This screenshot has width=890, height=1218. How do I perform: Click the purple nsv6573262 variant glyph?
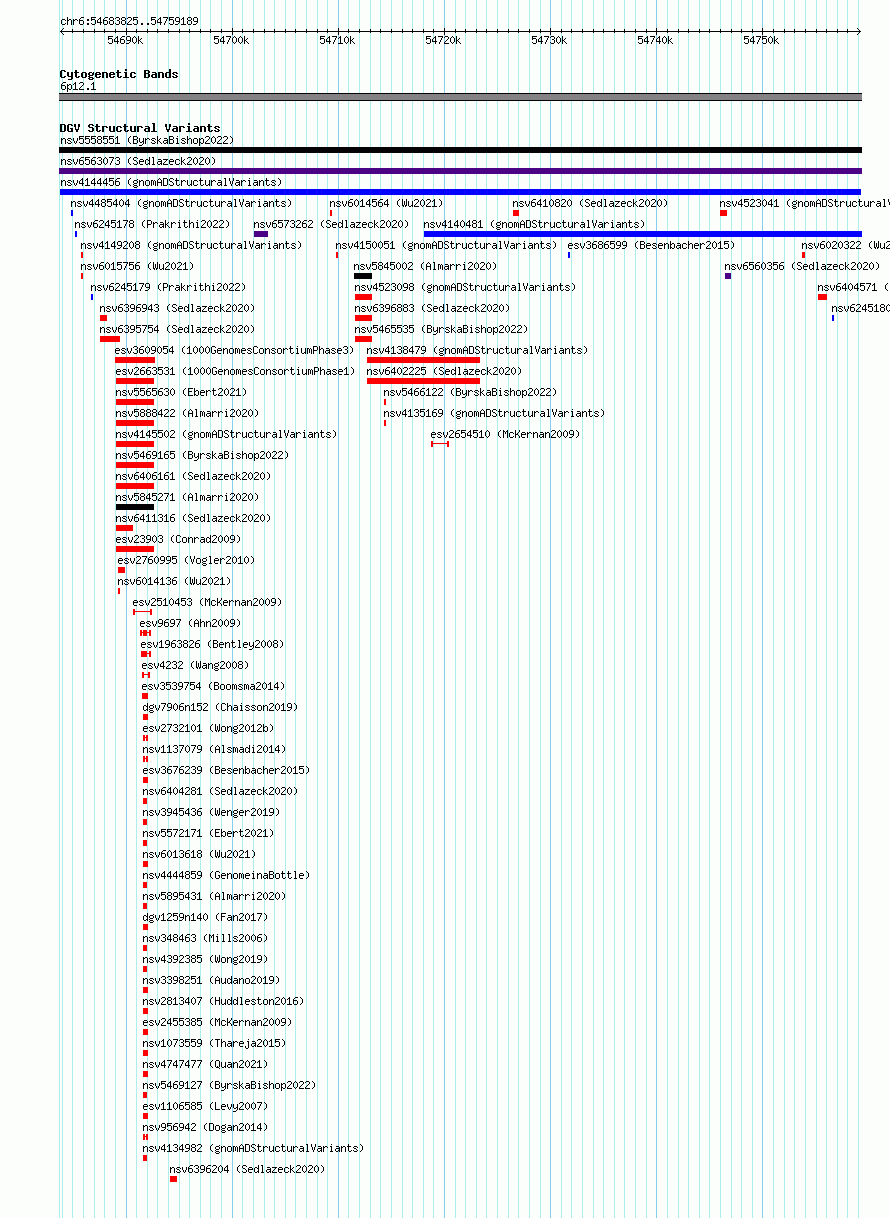tap(261, 234)
